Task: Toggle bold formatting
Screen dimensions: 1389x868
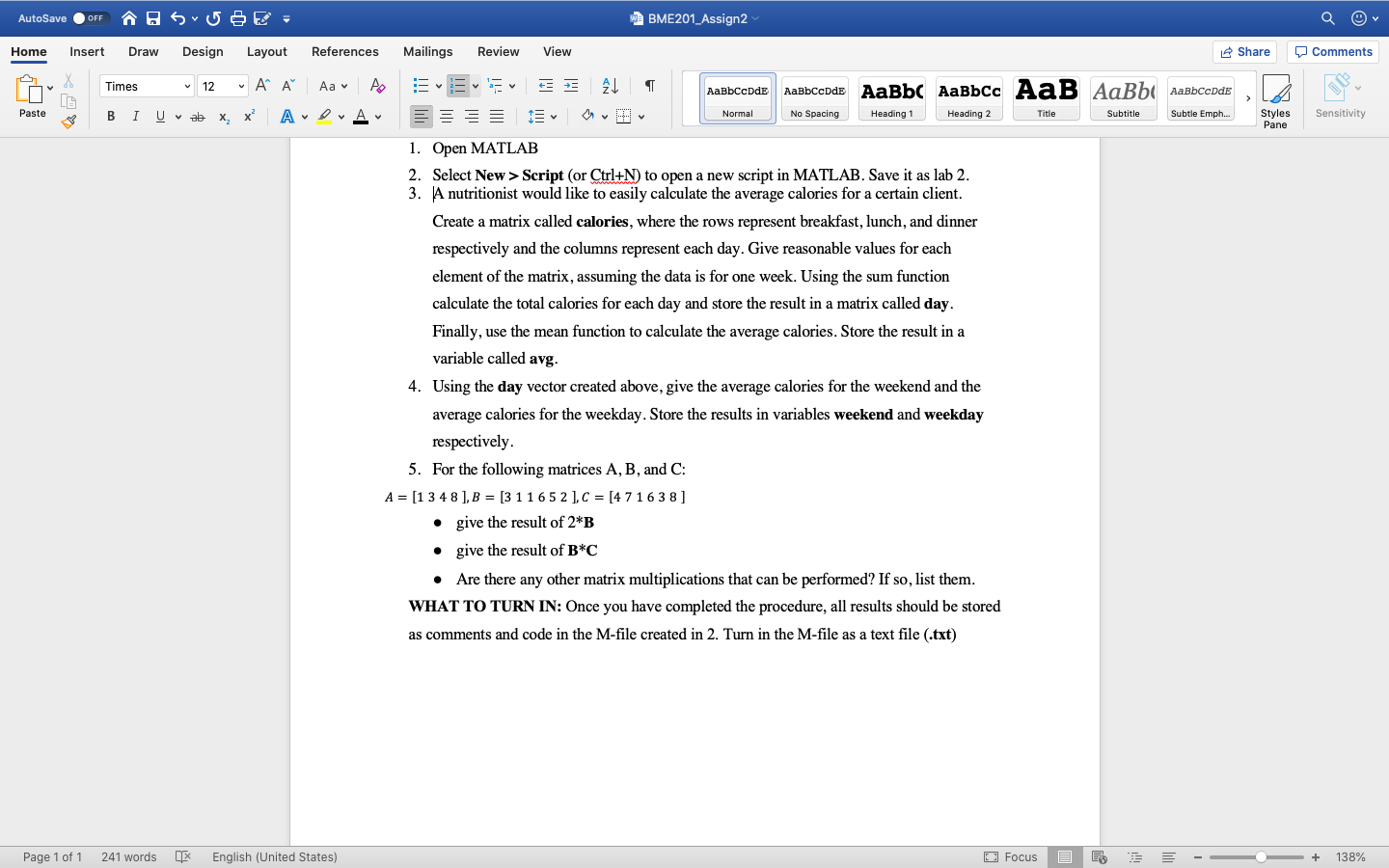Action: (x=110, y=116)
